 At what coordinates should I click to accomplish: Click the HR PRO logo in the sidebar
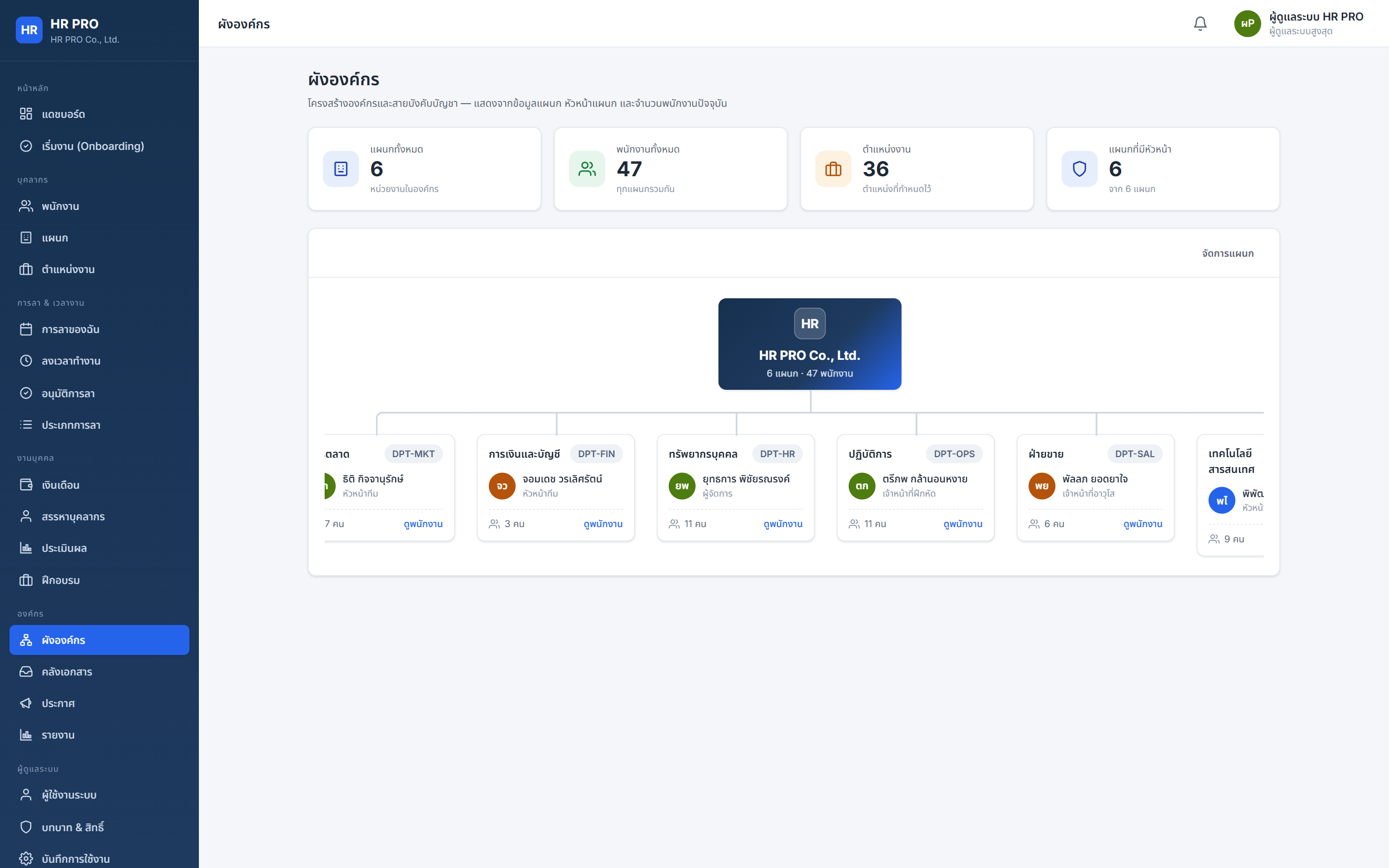click(x=29, y=30)
